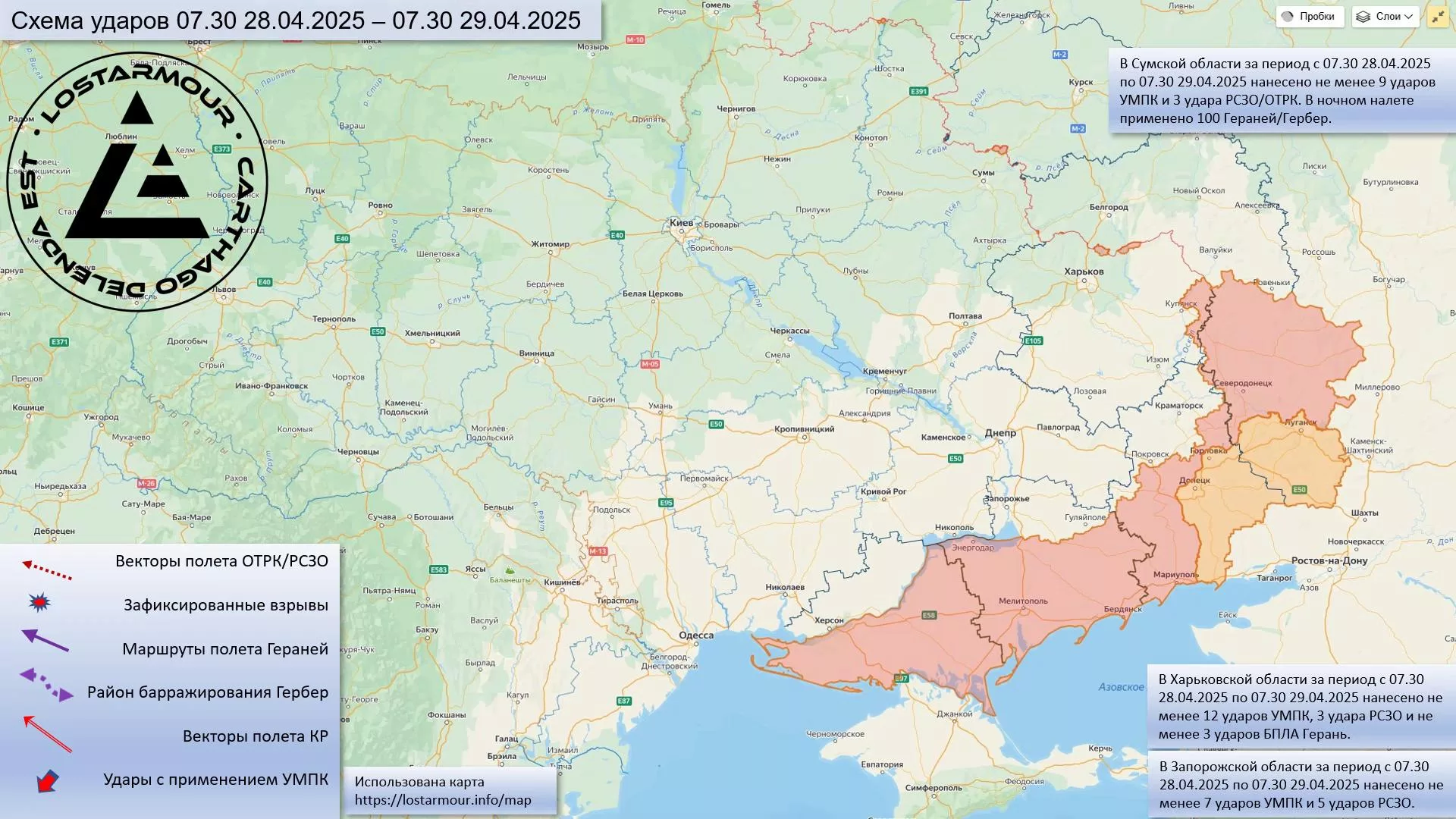Click the Киев city label
This screenshot has width=1456, height=819.
pyautogui.click(x=681, y=223)
